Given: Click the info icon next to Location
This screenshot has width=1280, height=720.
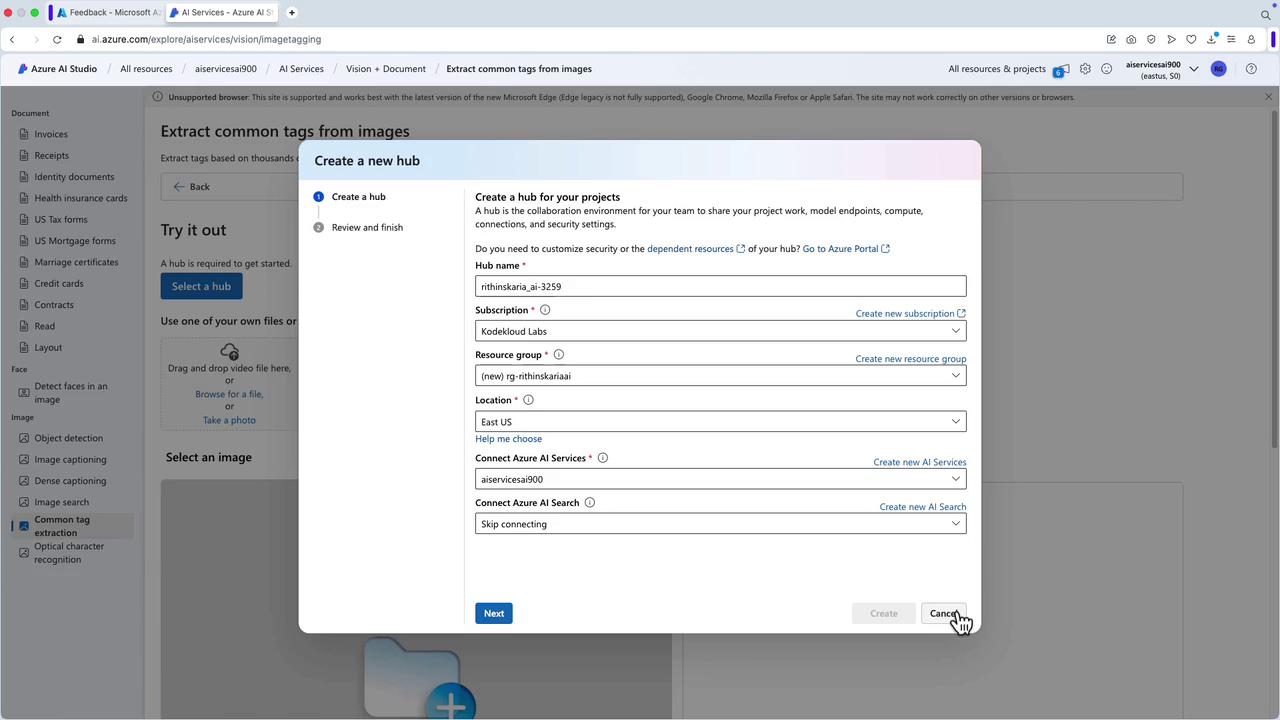Looking at the screenshot, I should click(x=529, y=400).
